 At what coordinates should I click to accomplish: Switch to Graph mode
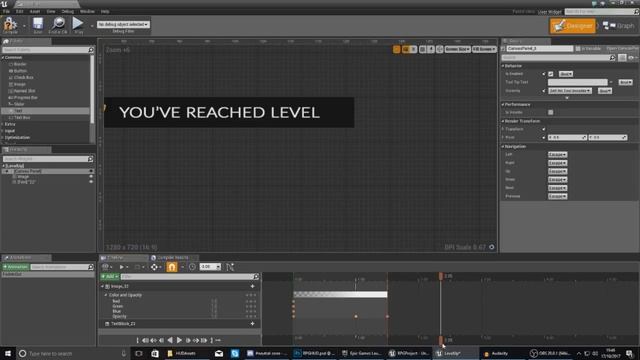point(619,26)
